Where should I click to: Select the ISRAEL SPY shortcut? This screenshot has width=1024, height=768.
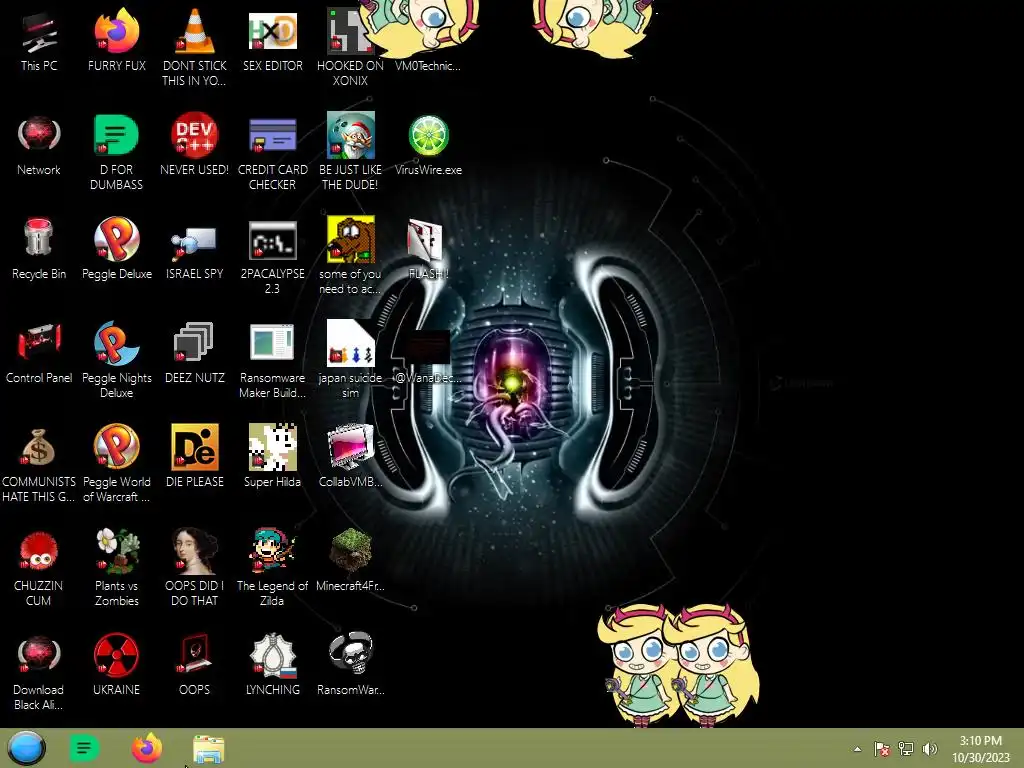point(194,242)
